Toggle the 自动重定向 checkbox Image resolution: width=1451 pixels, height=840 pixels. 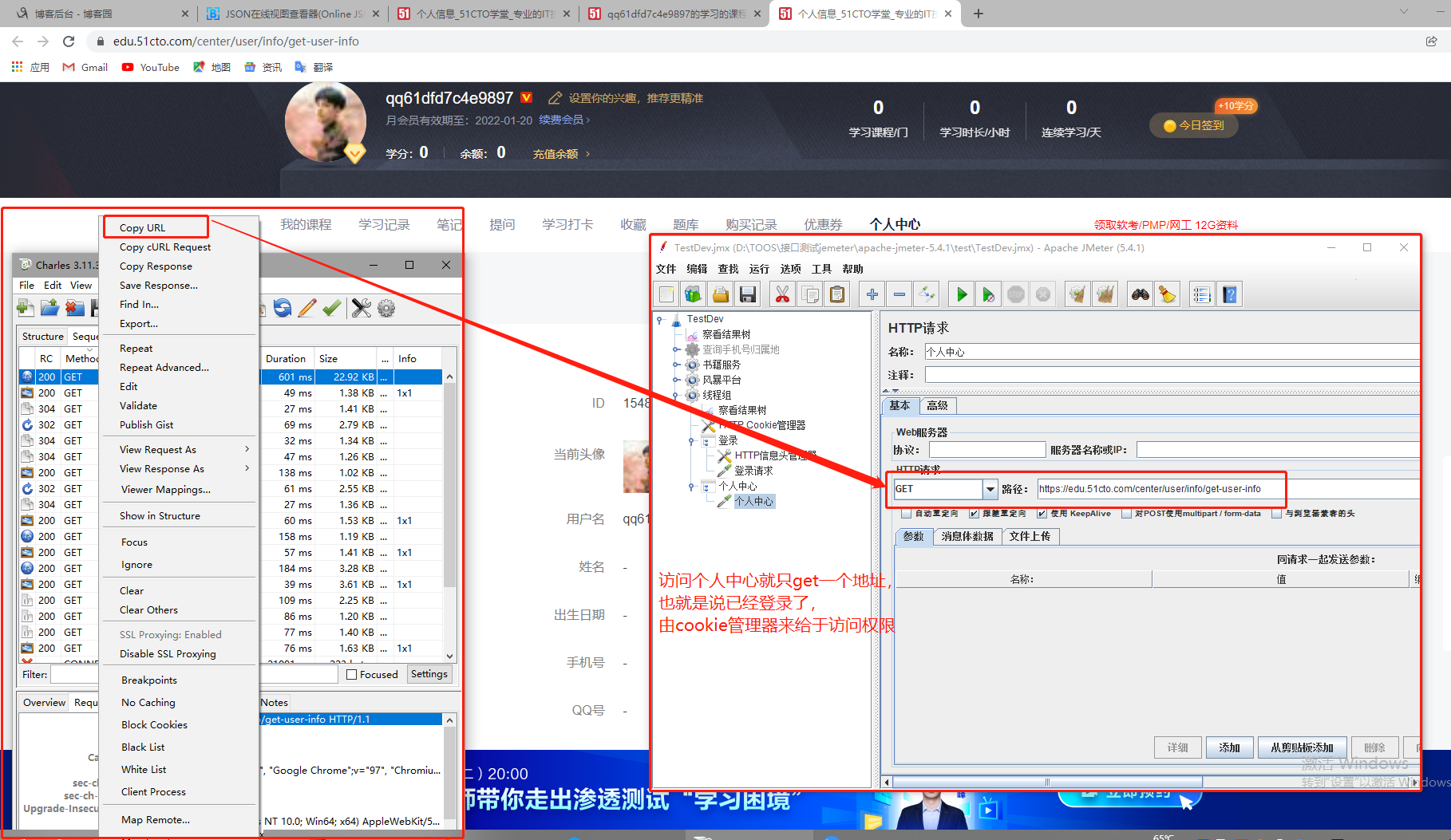tap(906, 514)
